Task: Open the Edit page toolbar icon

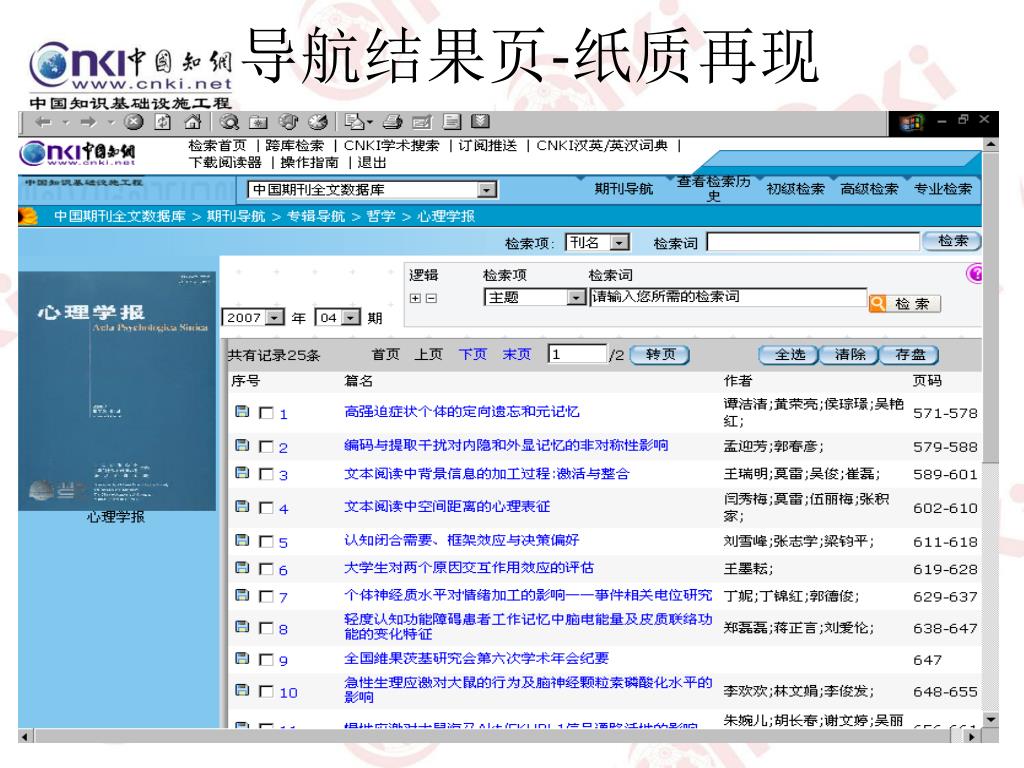Action: [x=422, y=122]
